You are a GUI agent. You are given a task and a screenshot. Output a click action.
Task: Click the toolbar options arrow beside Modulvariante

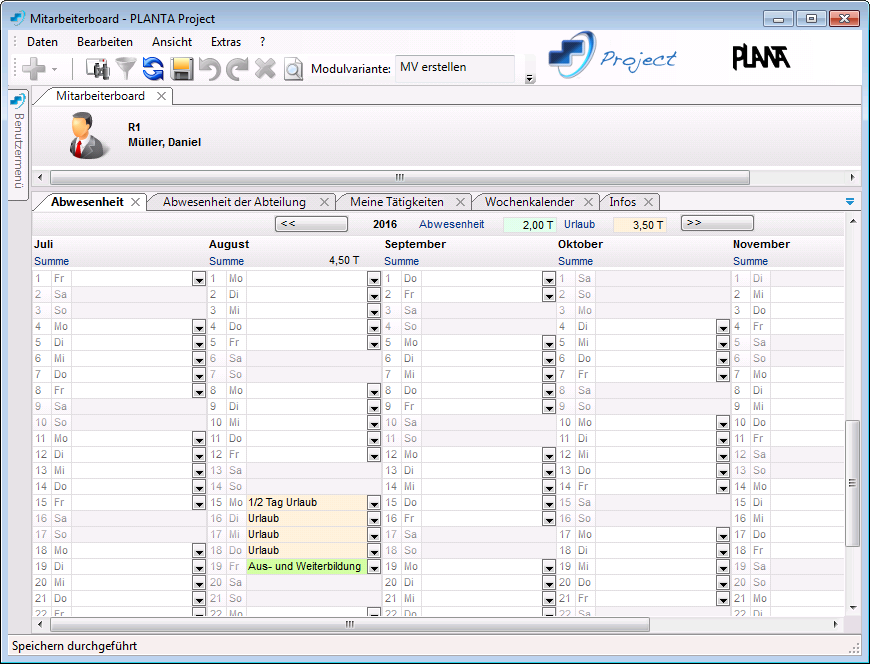(530, 78)
